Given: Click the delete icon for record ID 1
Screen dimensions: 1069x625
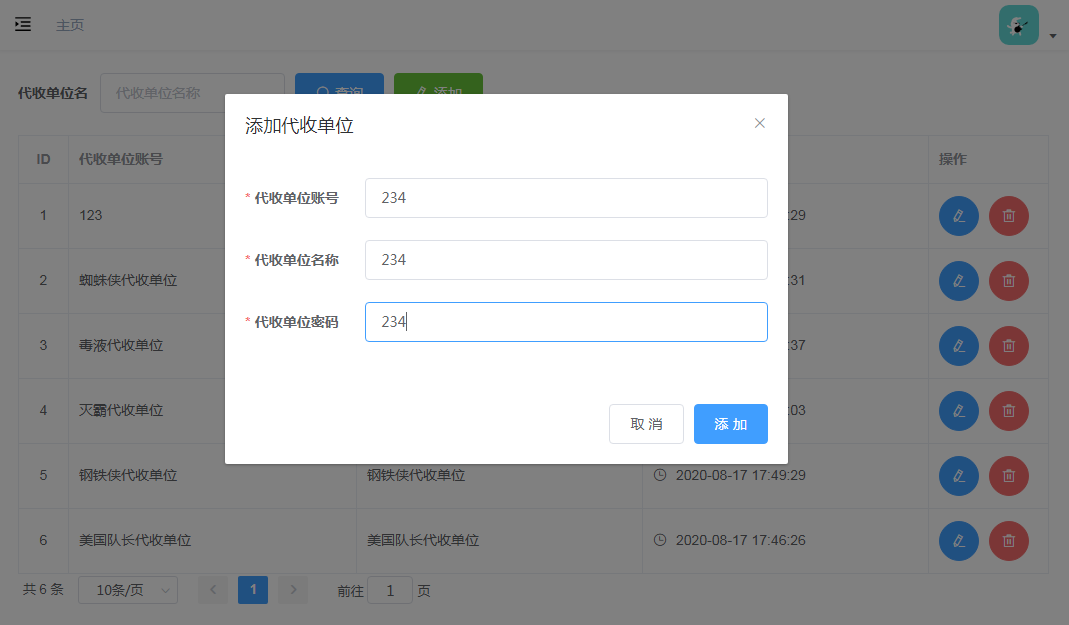Looking at the screenshot, I should pos(1008,215).
